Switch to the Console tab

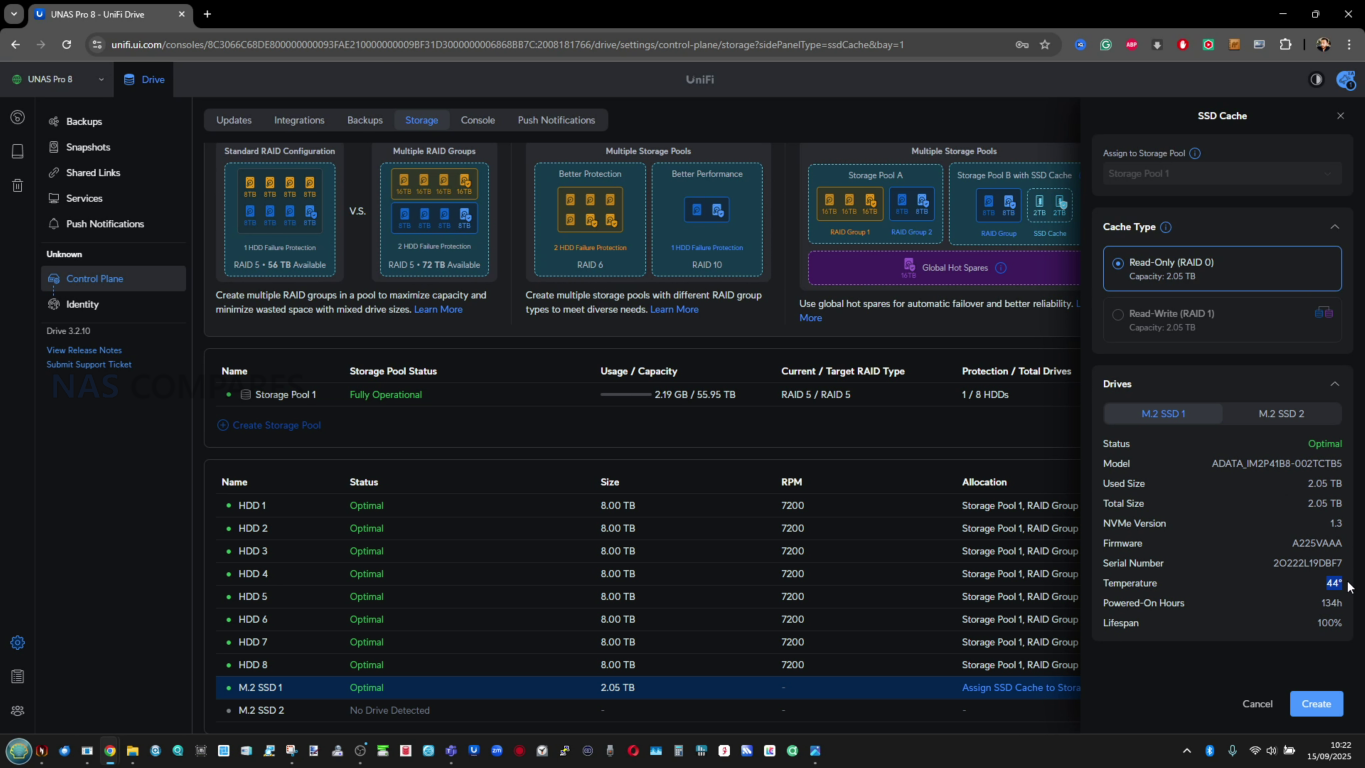[x=478, y=120]
